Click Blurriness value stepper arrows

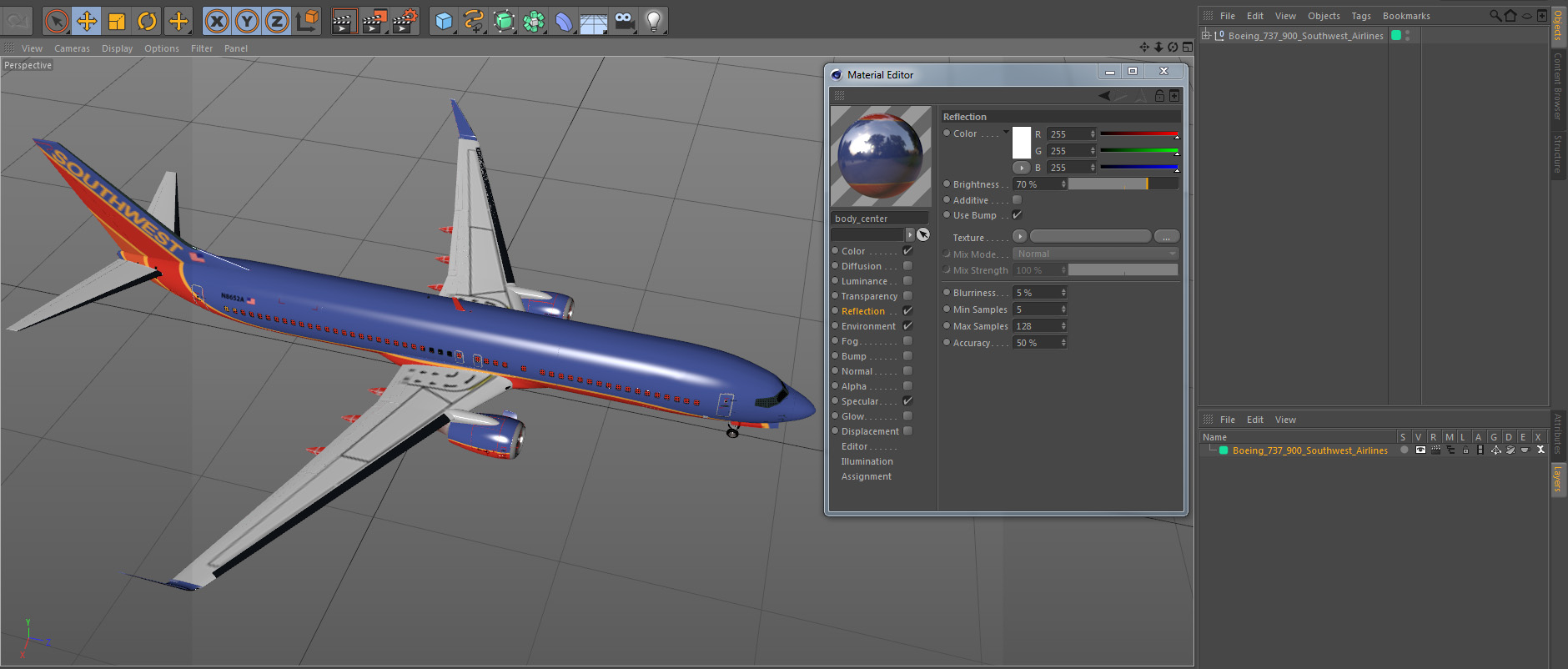coord(1063,293)
